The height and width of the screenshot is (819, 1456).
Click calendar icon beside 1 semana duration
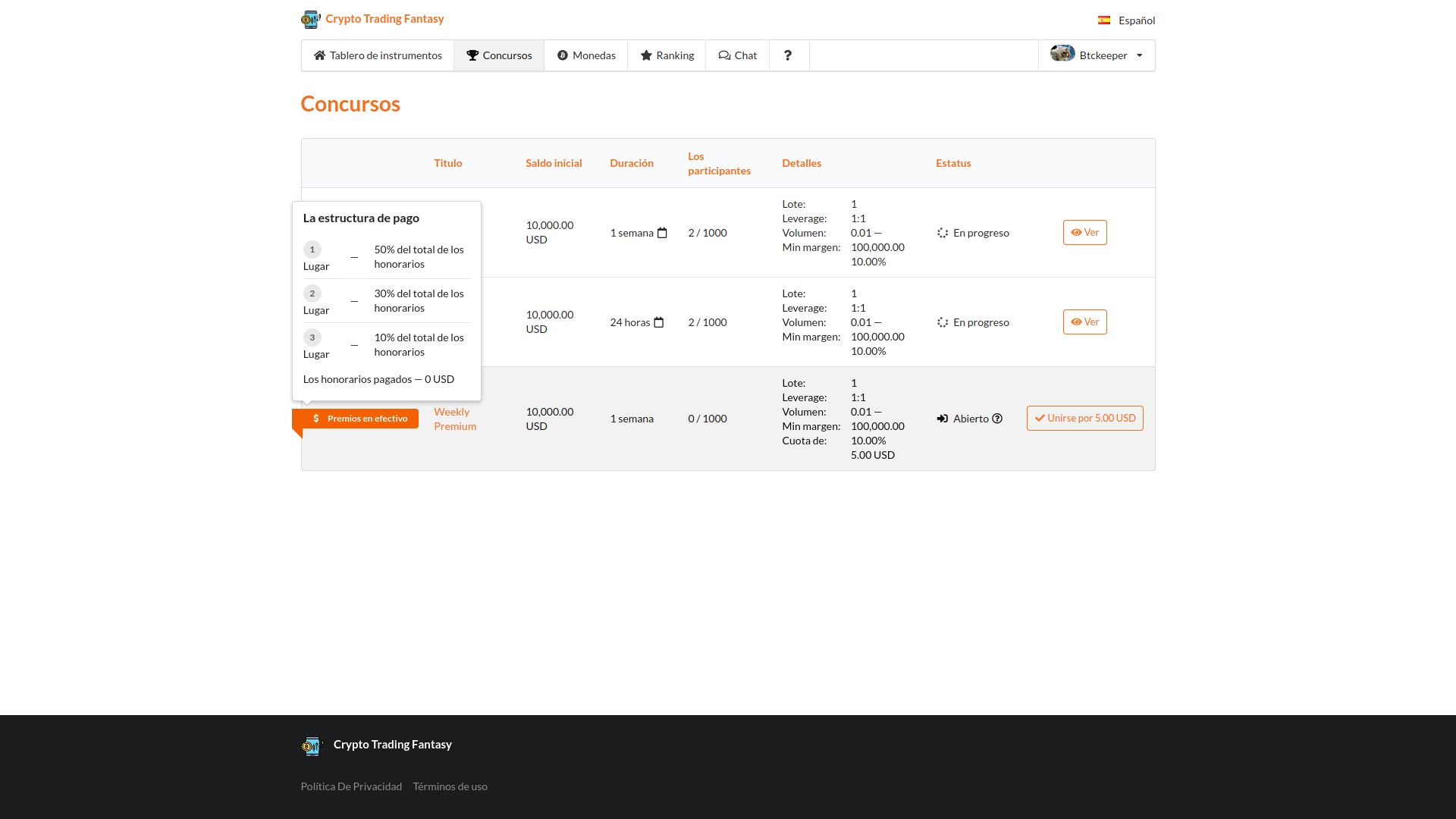pos(662,233)
